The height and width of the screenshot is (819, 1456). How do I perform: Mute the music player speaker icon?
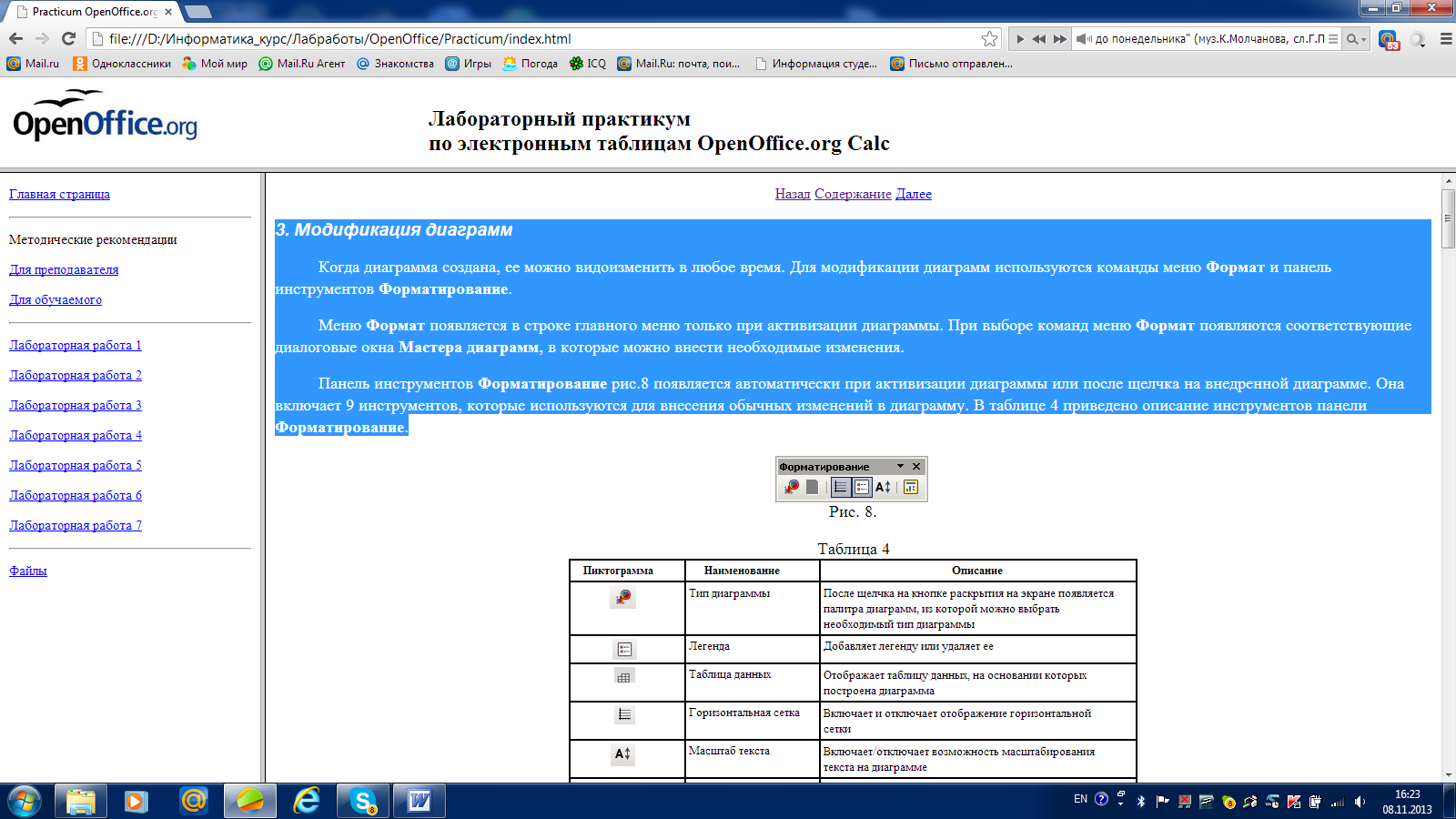pos(1084,39)
